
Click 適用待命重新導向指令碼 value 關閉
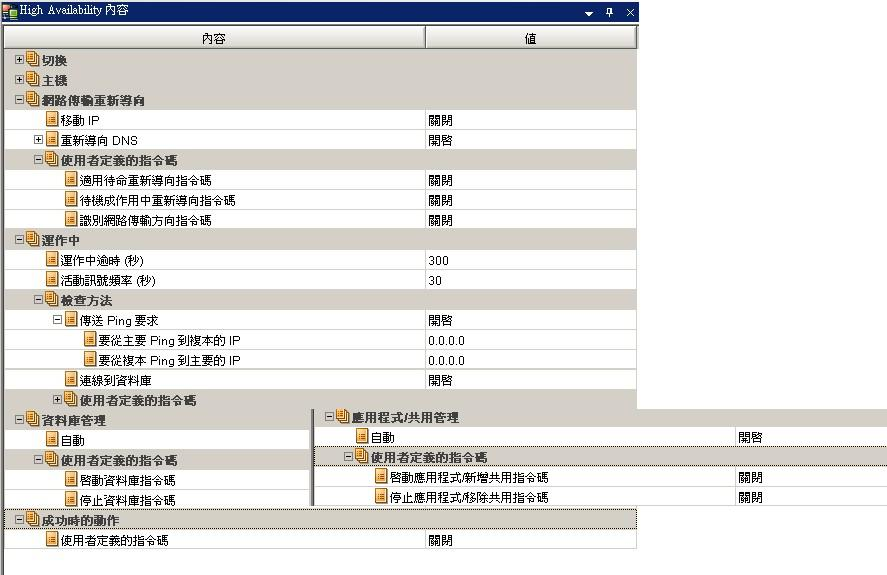coord(440,181)
